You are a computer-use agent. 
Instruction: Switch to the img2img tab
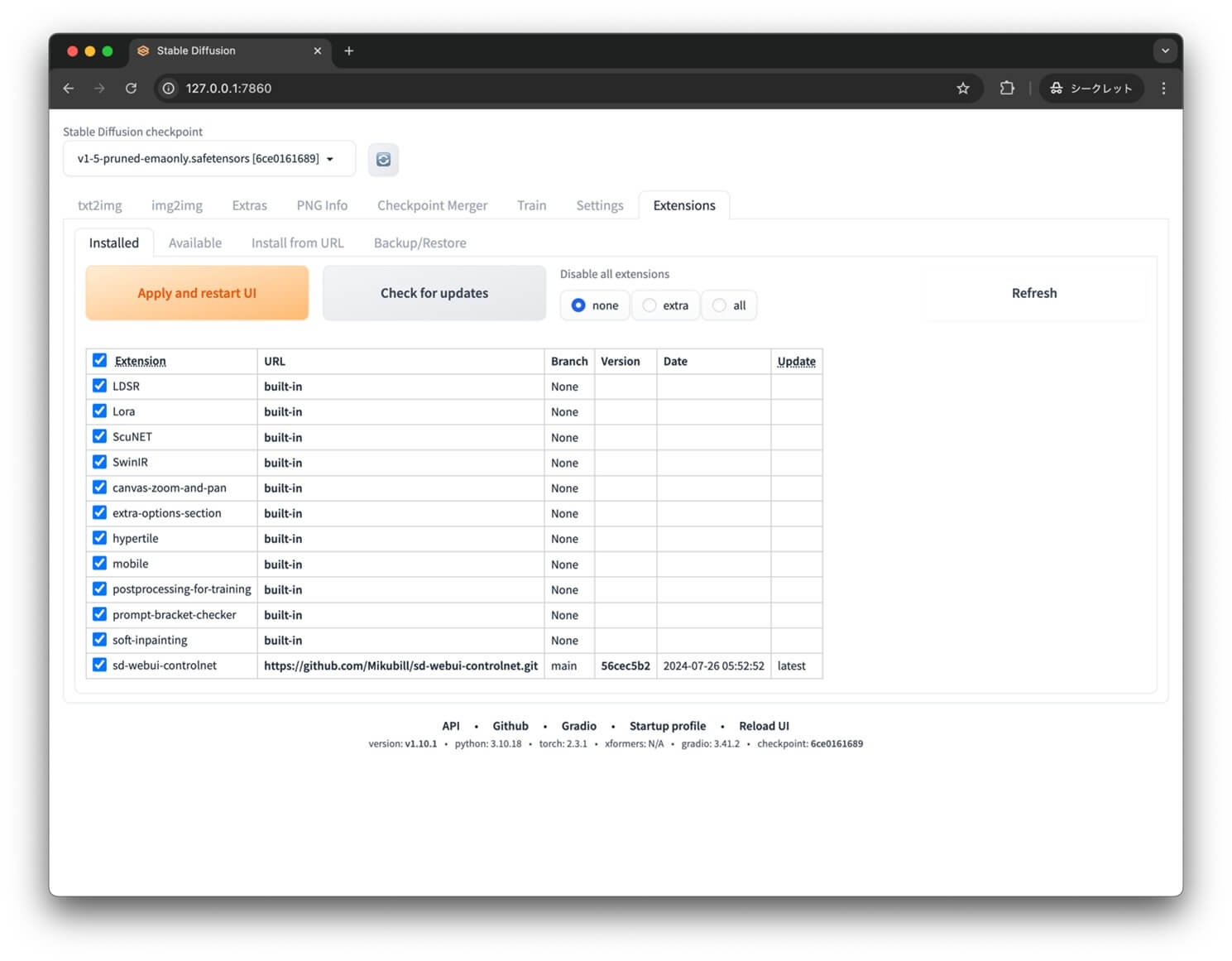(176, 205)
